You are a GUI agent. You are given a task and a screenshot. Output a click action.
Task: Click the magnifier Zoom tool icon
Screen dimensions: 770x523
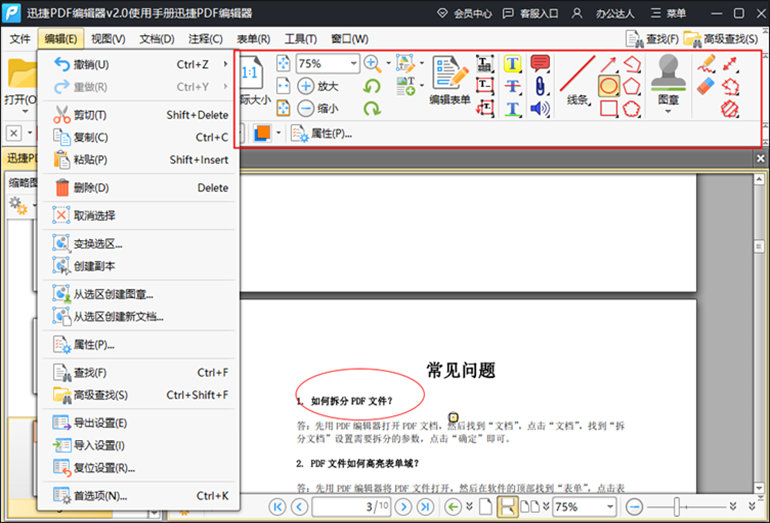pos(372,63)
